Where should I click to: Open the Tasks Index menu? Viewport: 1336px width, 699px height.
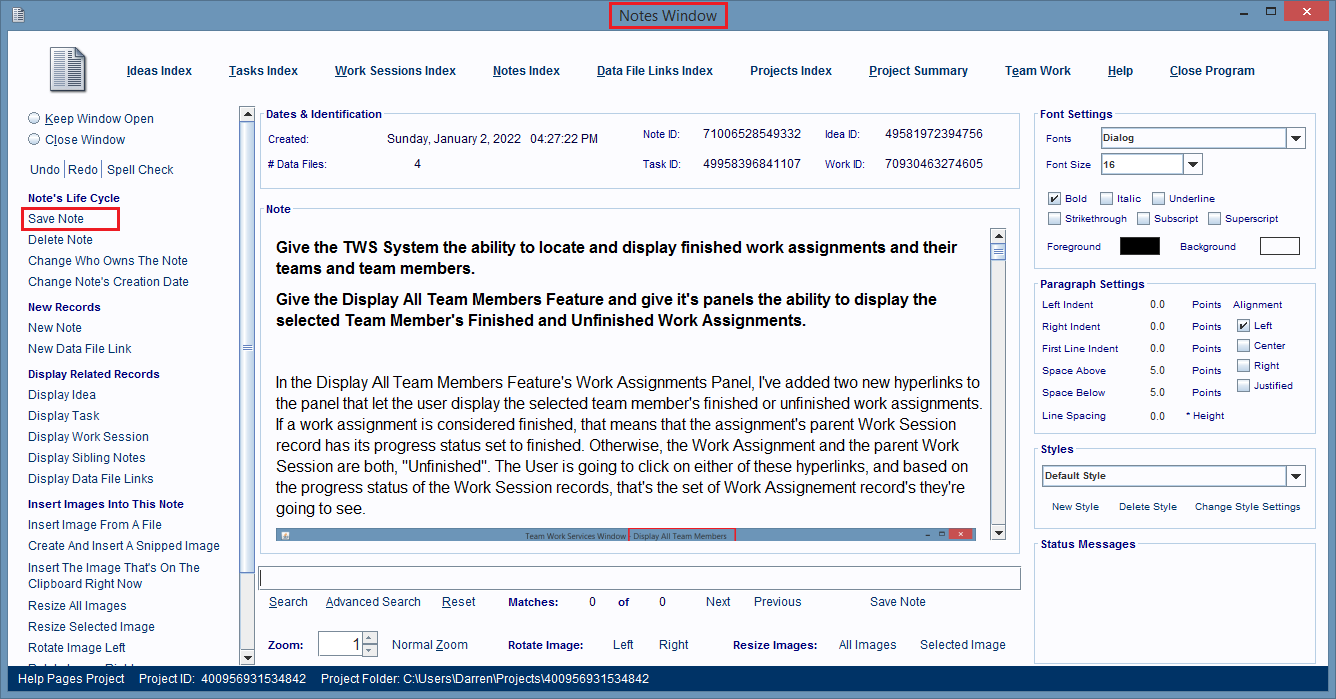click(x=263, y=71)
